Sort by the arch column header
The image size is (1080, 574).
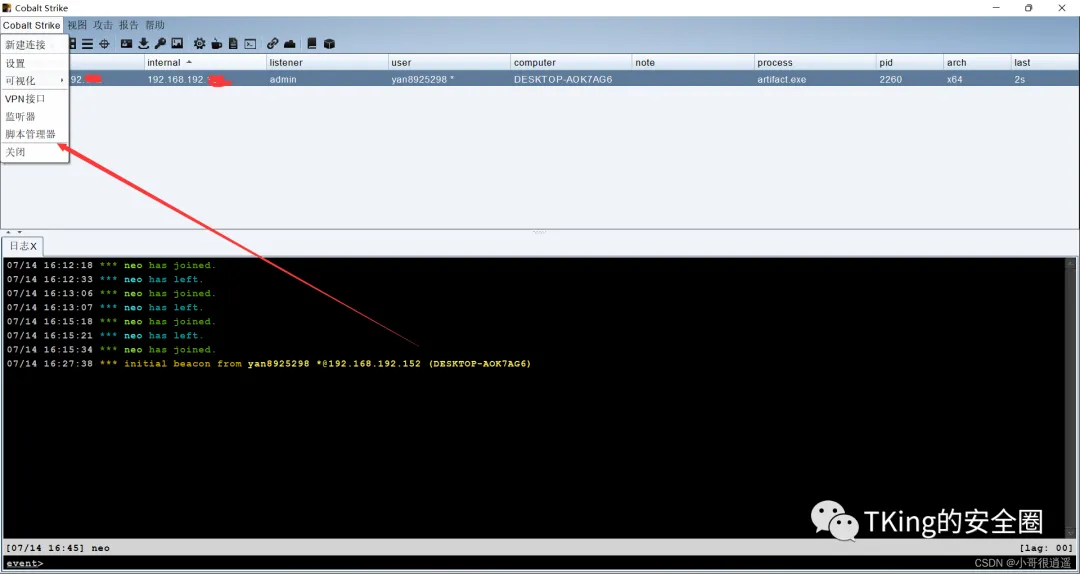[977, 63]
